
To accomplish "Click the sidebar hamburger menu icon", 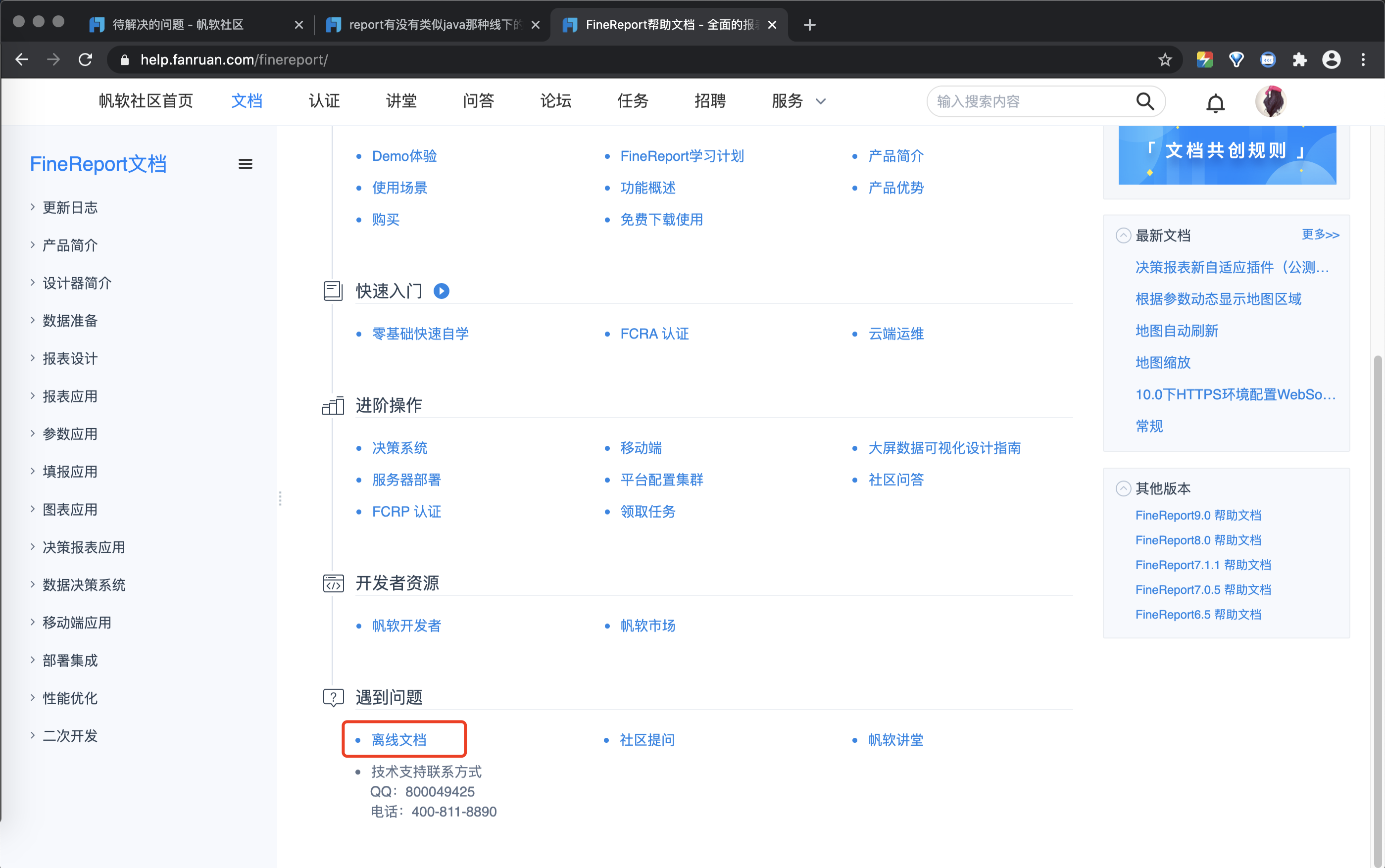I will [245, 164].
